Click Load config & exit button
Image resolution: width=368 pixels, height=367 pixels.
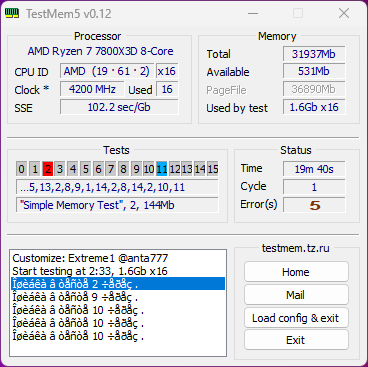click(296, 318)
